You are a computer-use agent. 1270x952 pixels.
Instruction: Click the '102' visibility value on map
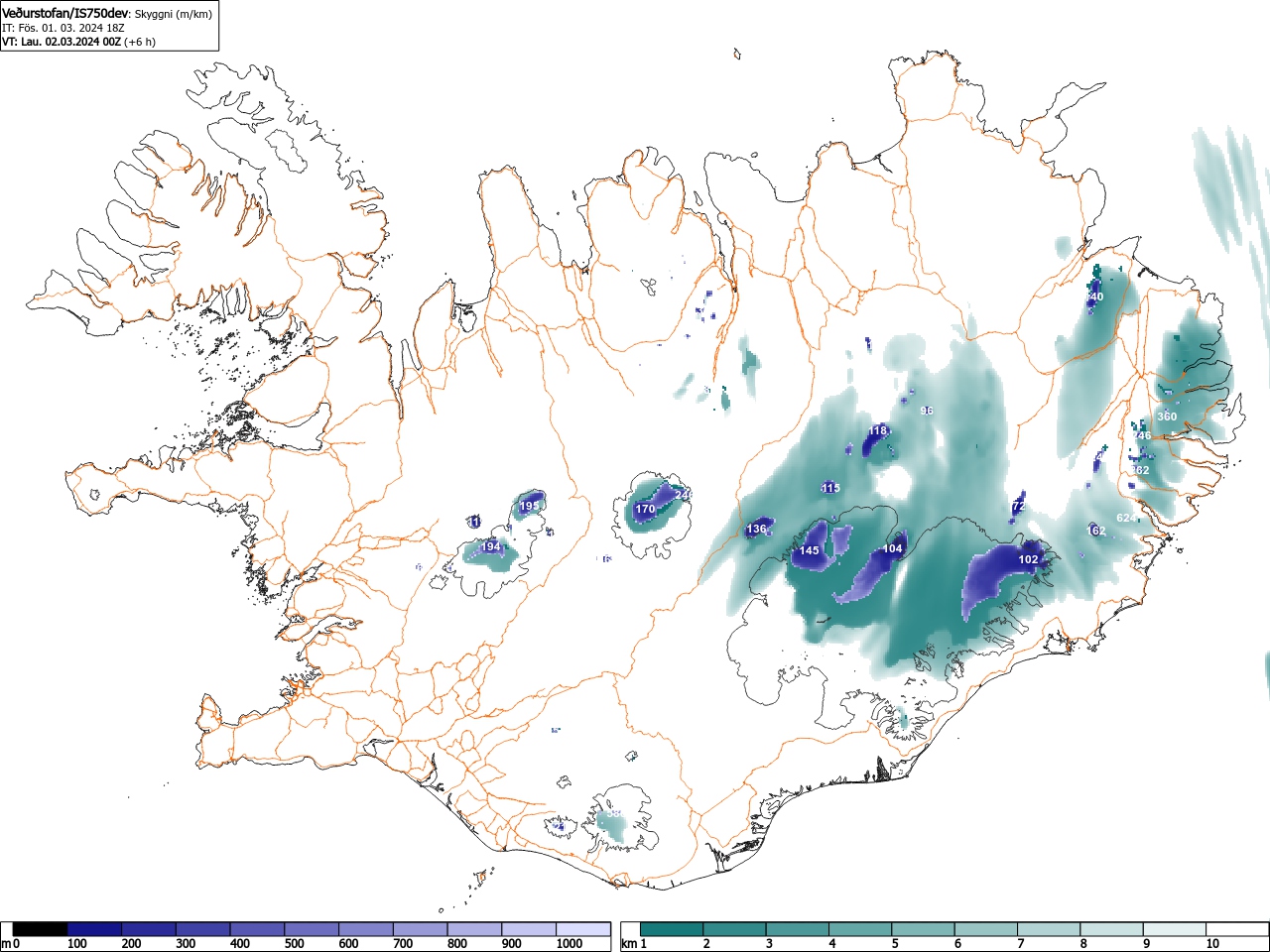click(1029, 559)
